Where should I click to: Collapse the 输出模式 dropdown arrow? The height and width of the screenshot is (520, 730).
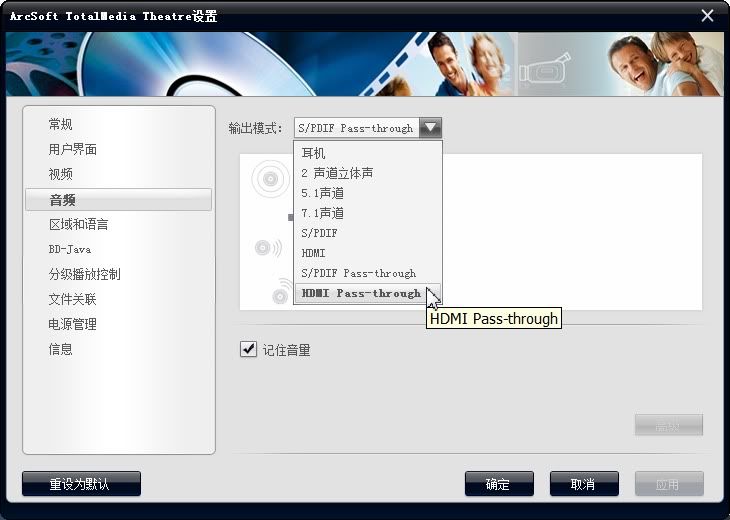(430, 128)
